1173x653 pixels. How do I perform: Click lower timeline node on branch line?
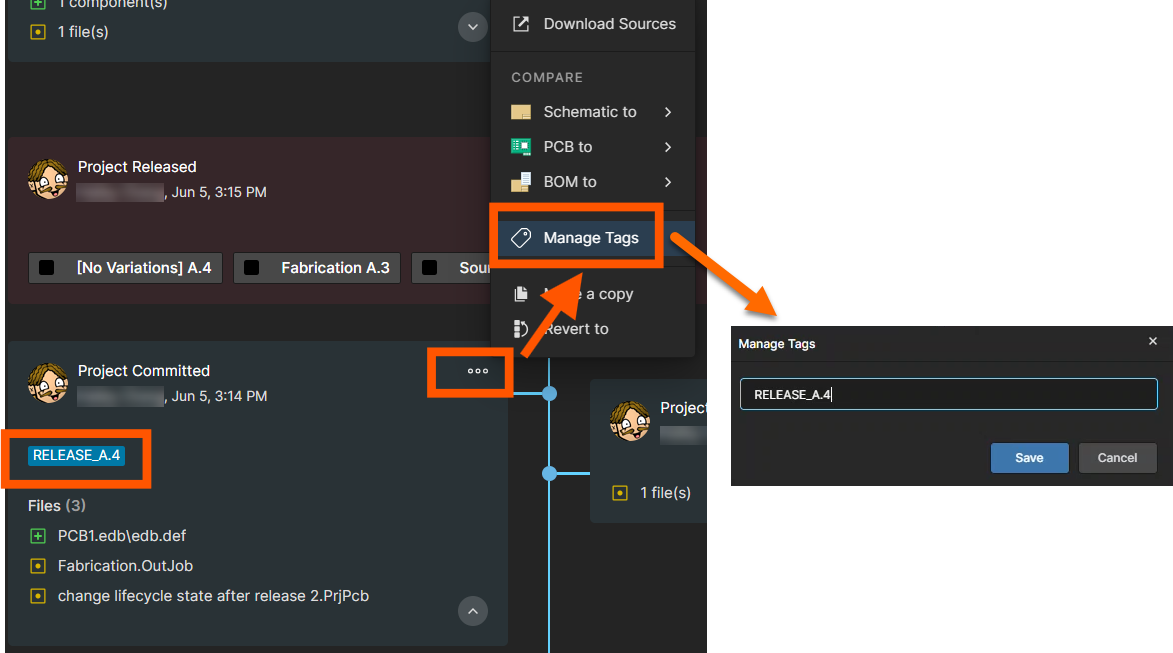tap(549, 473)
